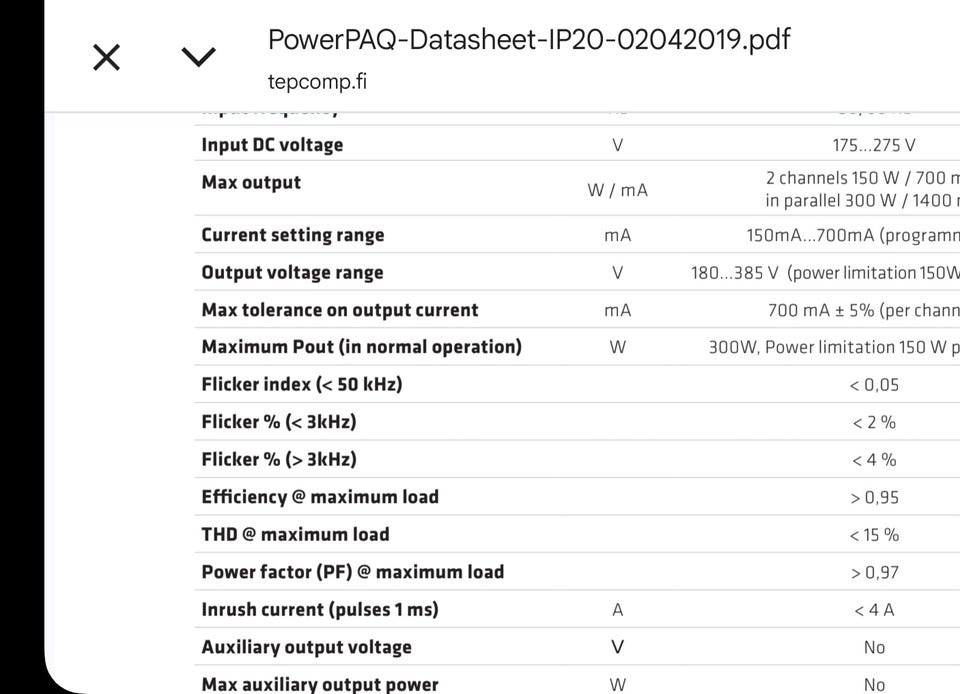
Task: Select 'mA' unit in Max tolerance row
Action: [x=617, y=310]
